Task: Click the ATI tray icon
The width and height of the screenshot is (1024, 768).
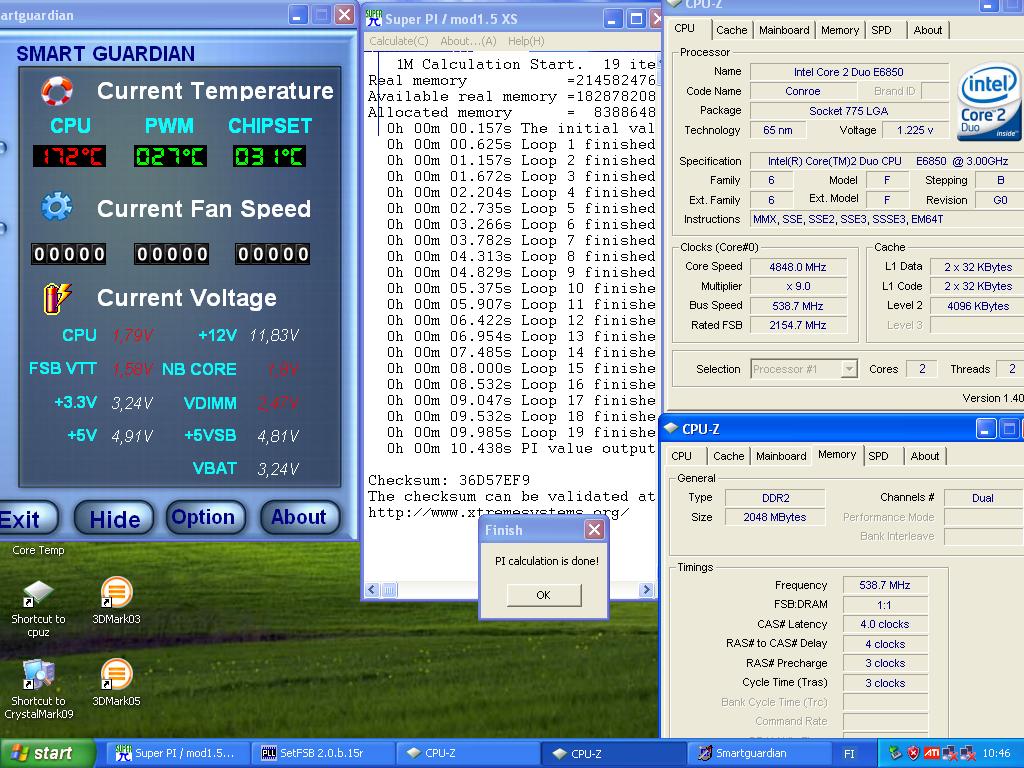Action: (x=931, y=753)
